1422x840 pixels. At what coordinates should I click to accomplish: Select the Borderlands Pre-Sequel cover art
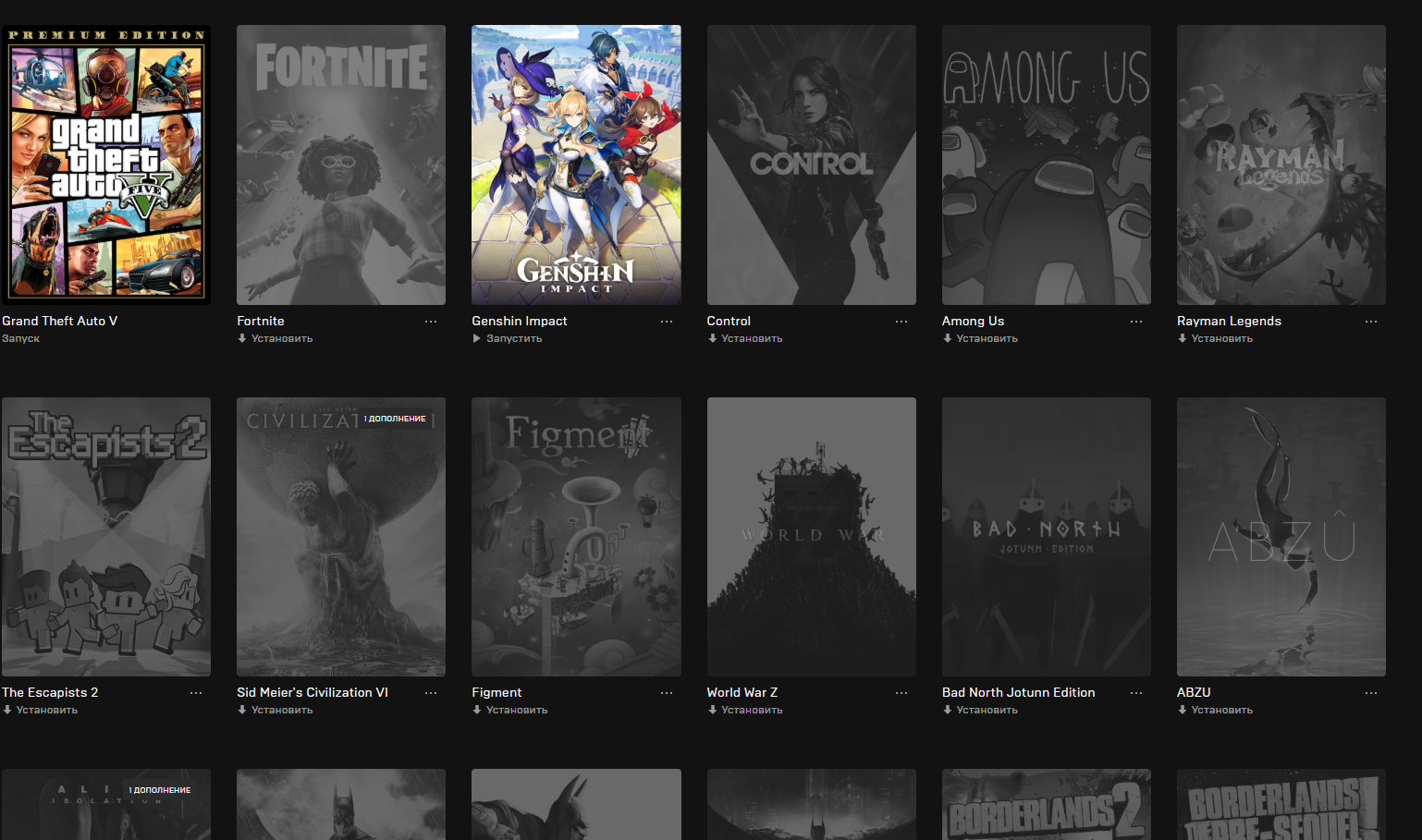pos(1281,805)
